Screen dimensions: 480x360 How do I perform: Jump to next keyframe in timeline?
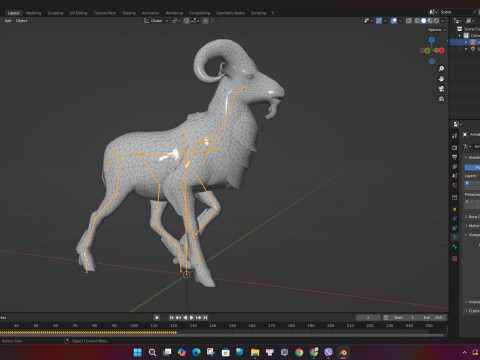(x=199, y=318)
